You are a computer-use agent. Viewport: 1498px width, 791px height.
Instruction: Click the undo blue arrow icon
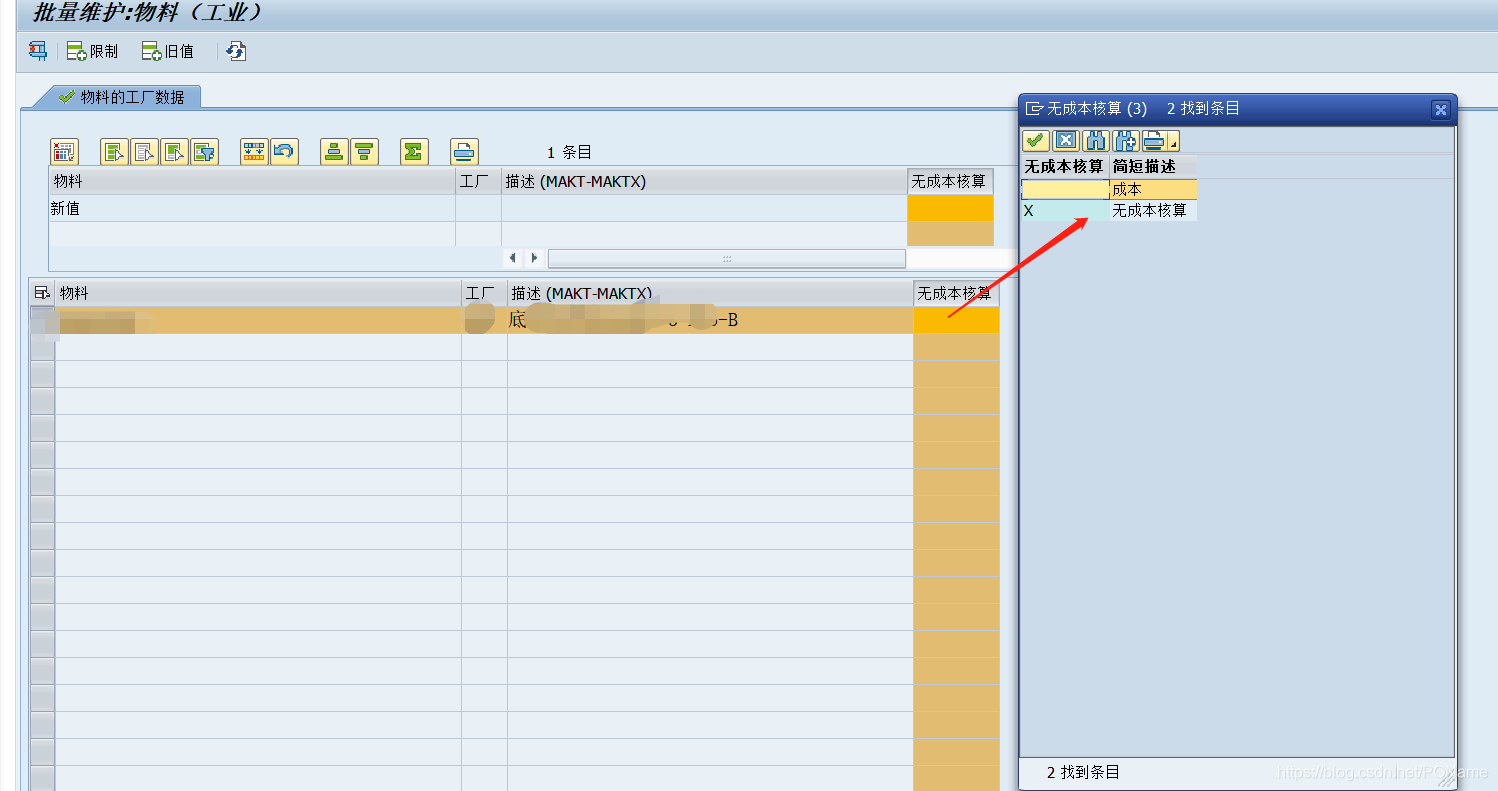point(285,152)
